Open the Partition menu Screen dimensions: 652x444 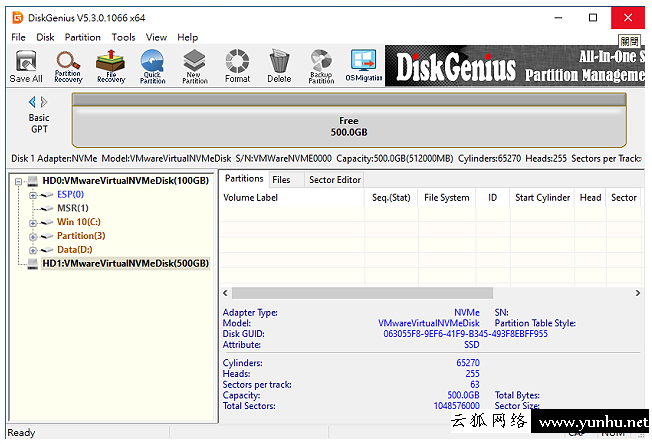(x=82, y=37)
